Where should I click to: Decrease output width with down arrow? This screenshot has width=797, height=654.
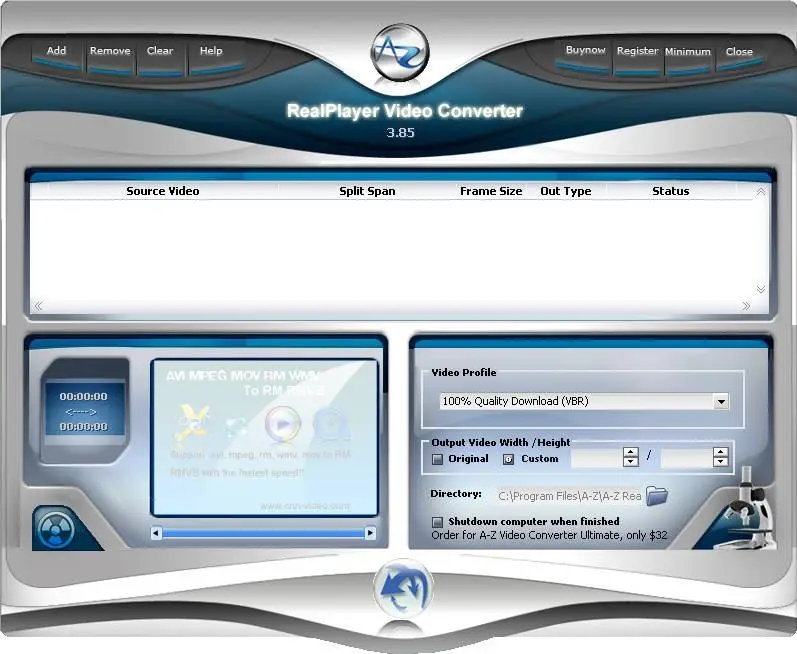point(631,462)
